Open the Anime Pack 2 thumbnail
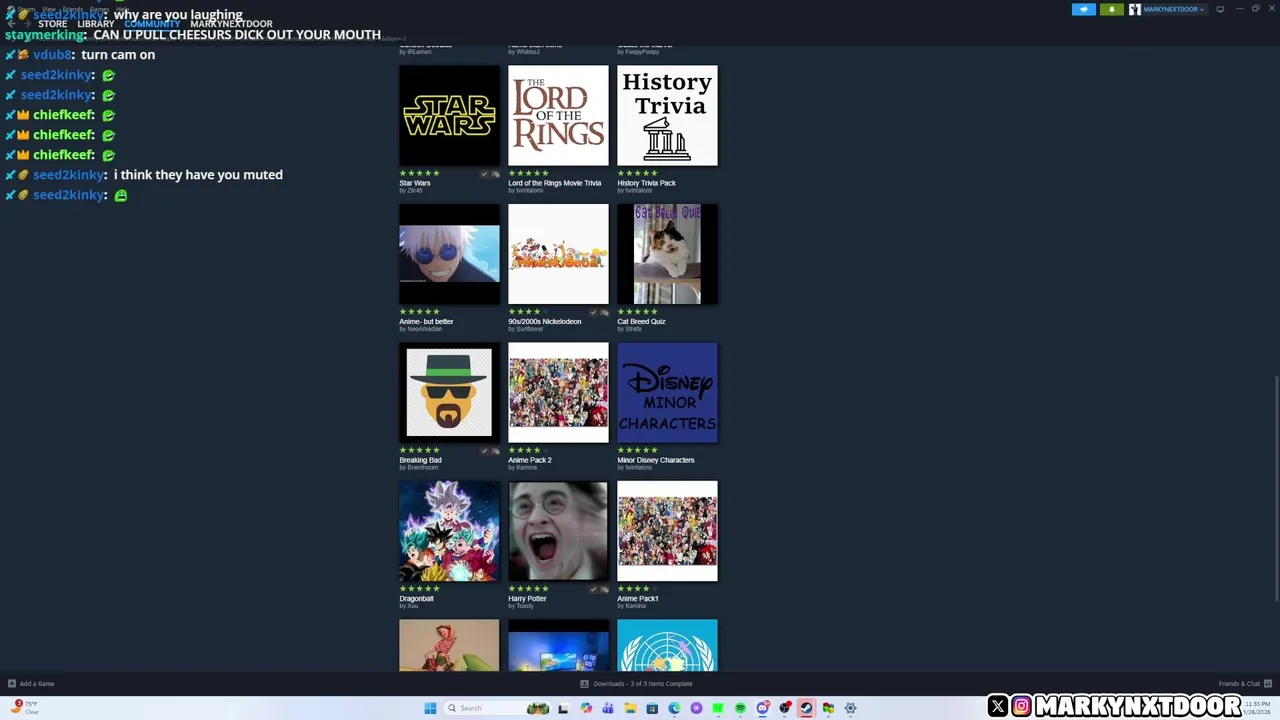Screen dimensions: 1280x720 (558, 392)
